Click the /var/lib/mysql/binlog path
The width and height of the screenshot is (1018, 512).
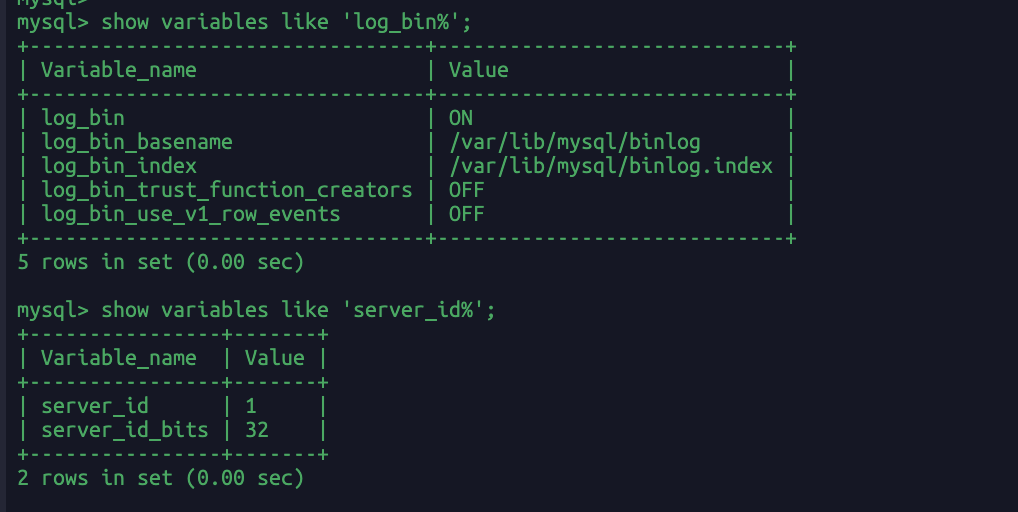[x=575, y=142]
